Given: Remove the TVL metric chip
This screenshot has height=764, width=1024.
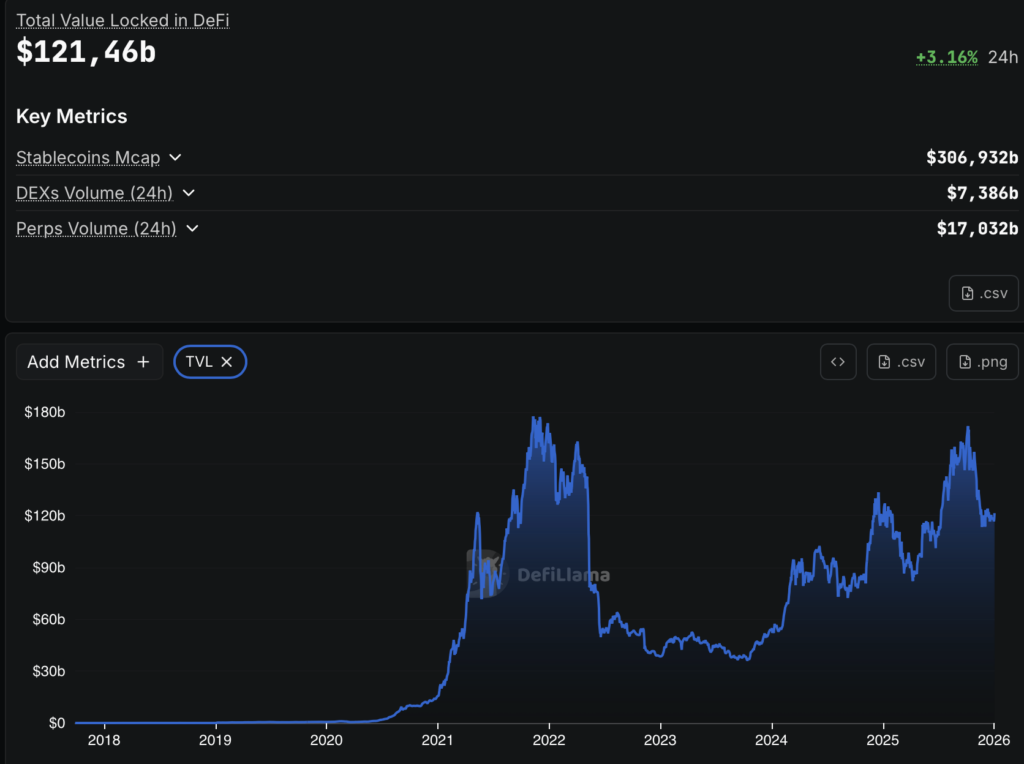Looking at the screenshot, I should pos(227,362).
